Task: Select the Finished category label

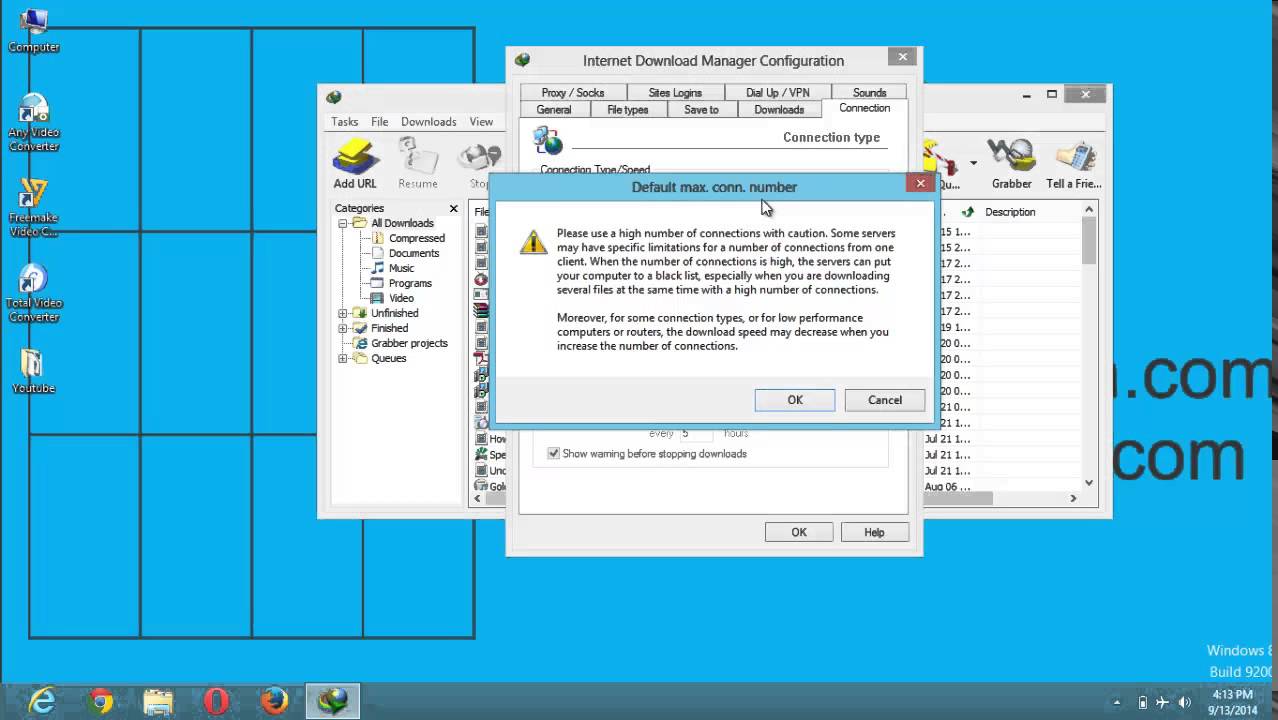Action: coord(389,328)
